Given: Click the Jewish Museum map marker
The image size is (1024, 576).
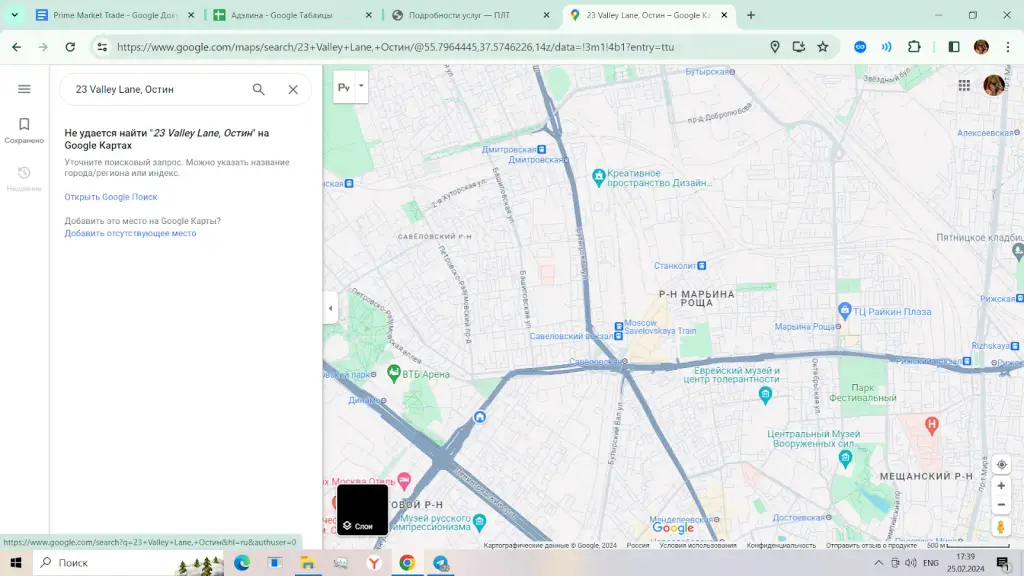Looking at the screenshot, I should pyautogui.click(x=765, y=394).
